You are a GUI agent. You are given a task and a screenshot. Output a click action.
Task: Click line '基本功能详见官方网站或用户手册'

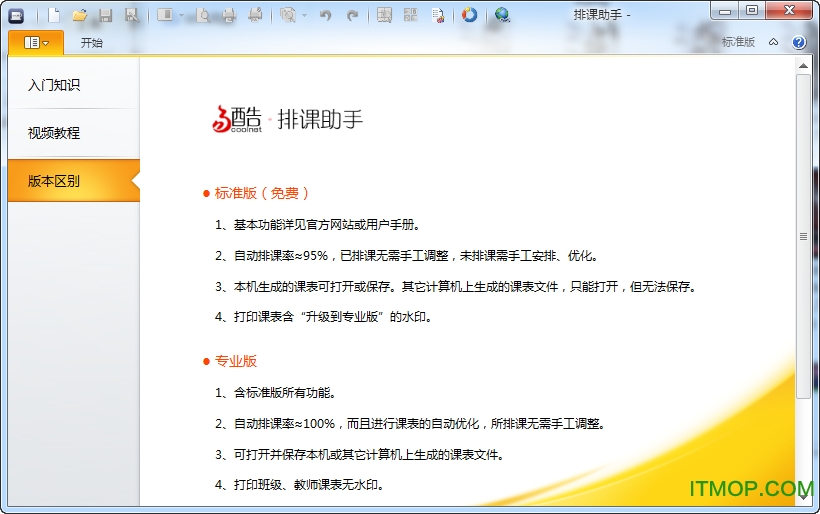click(x=318, y=225)
